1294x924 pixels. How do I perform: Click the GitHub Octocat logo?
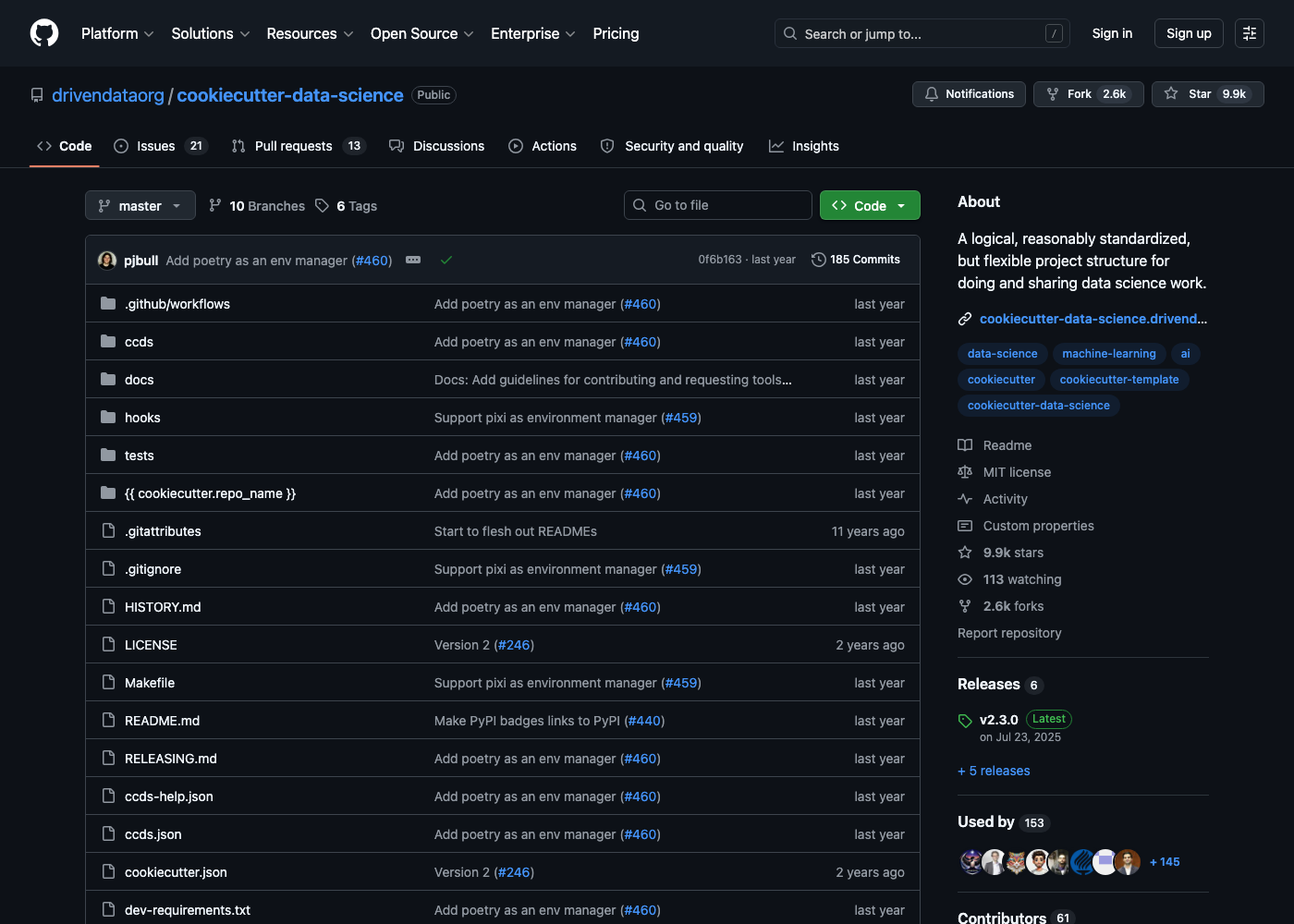[x=44, y=33]
